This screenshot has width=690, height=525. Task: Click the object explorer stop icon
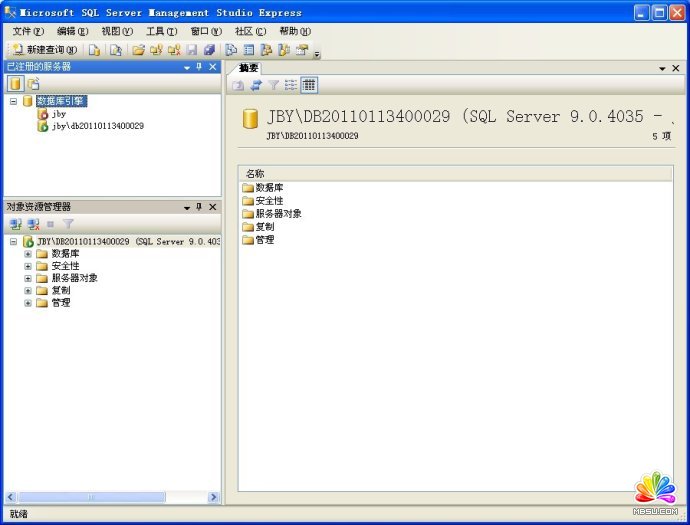click(x=51, y=224)
